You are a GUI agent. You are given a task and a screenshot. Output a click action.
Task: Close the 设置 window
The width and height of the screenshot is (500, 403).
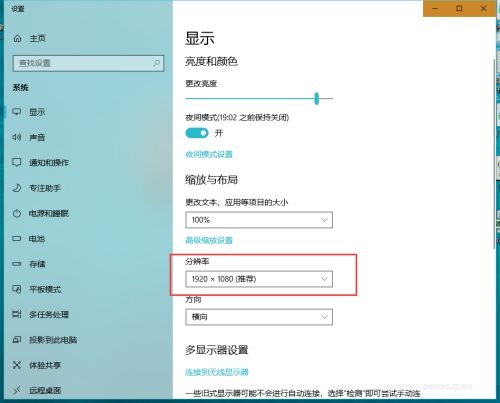tap(484, 9)
